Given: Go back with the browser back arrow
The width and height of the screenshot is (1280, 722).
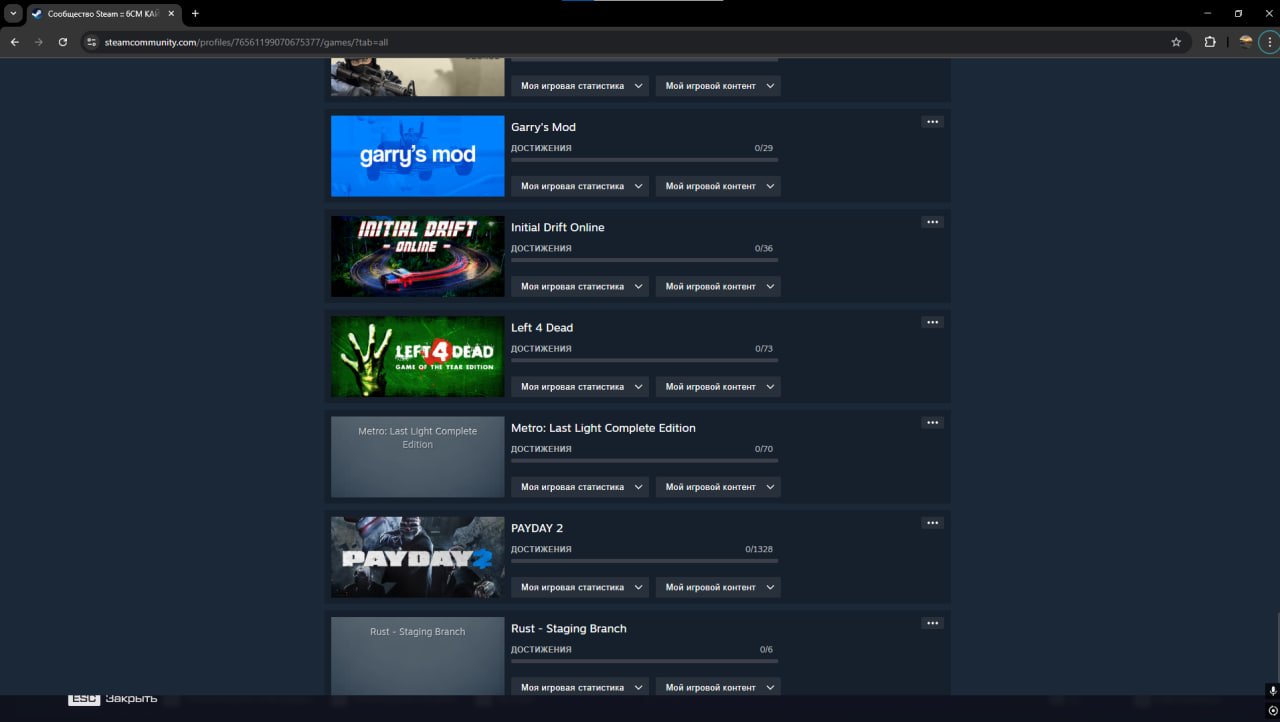Looking at the screenshot, I should pyautogui.click(x=15, y=42).
